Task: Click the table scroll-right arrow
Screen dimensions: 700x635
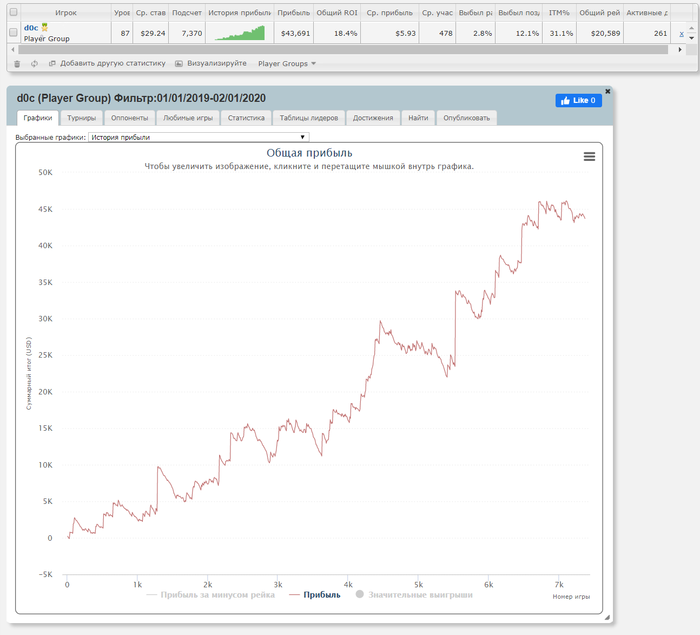Action: 680,50
